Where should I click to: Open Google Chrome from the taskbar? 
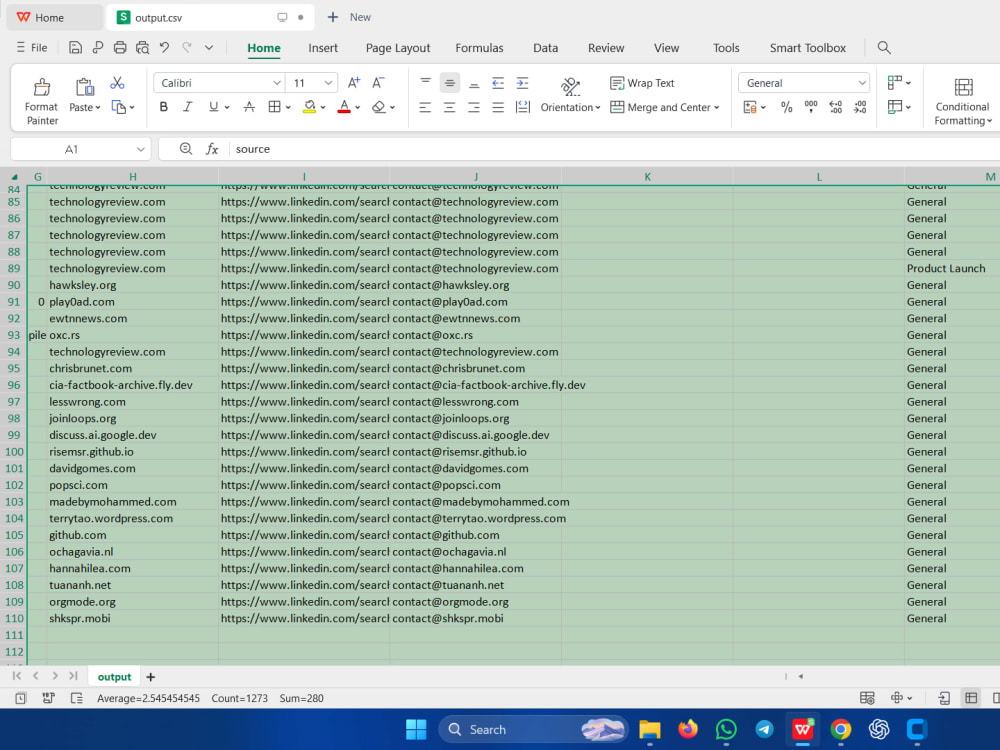pos(841,729)
